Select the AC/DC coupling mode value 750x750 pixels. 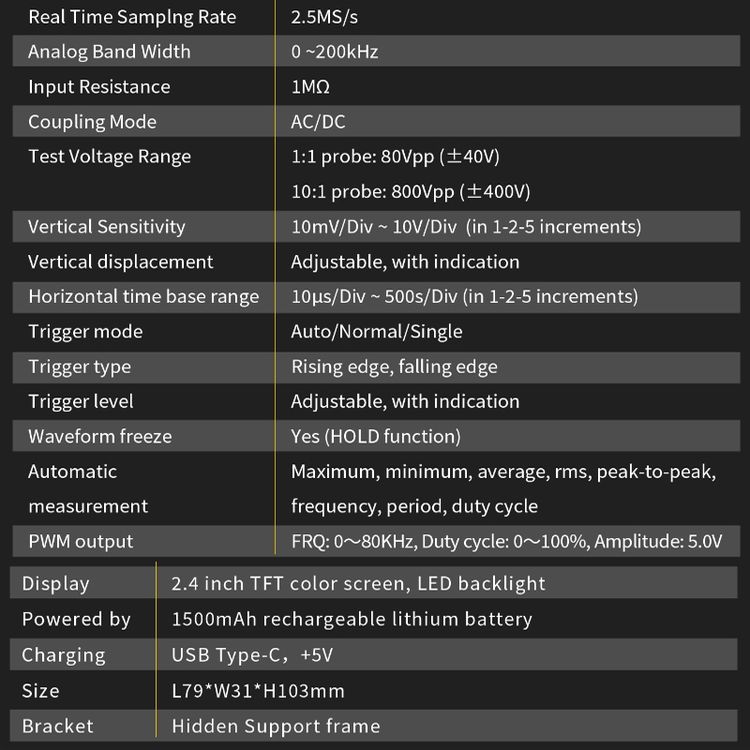[318, 122]
